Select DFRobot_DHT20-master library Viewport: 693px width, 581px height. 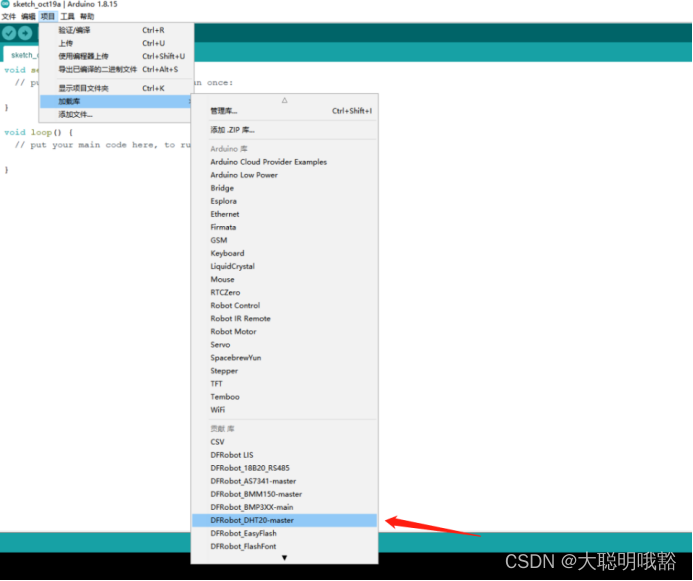point(285,520)
